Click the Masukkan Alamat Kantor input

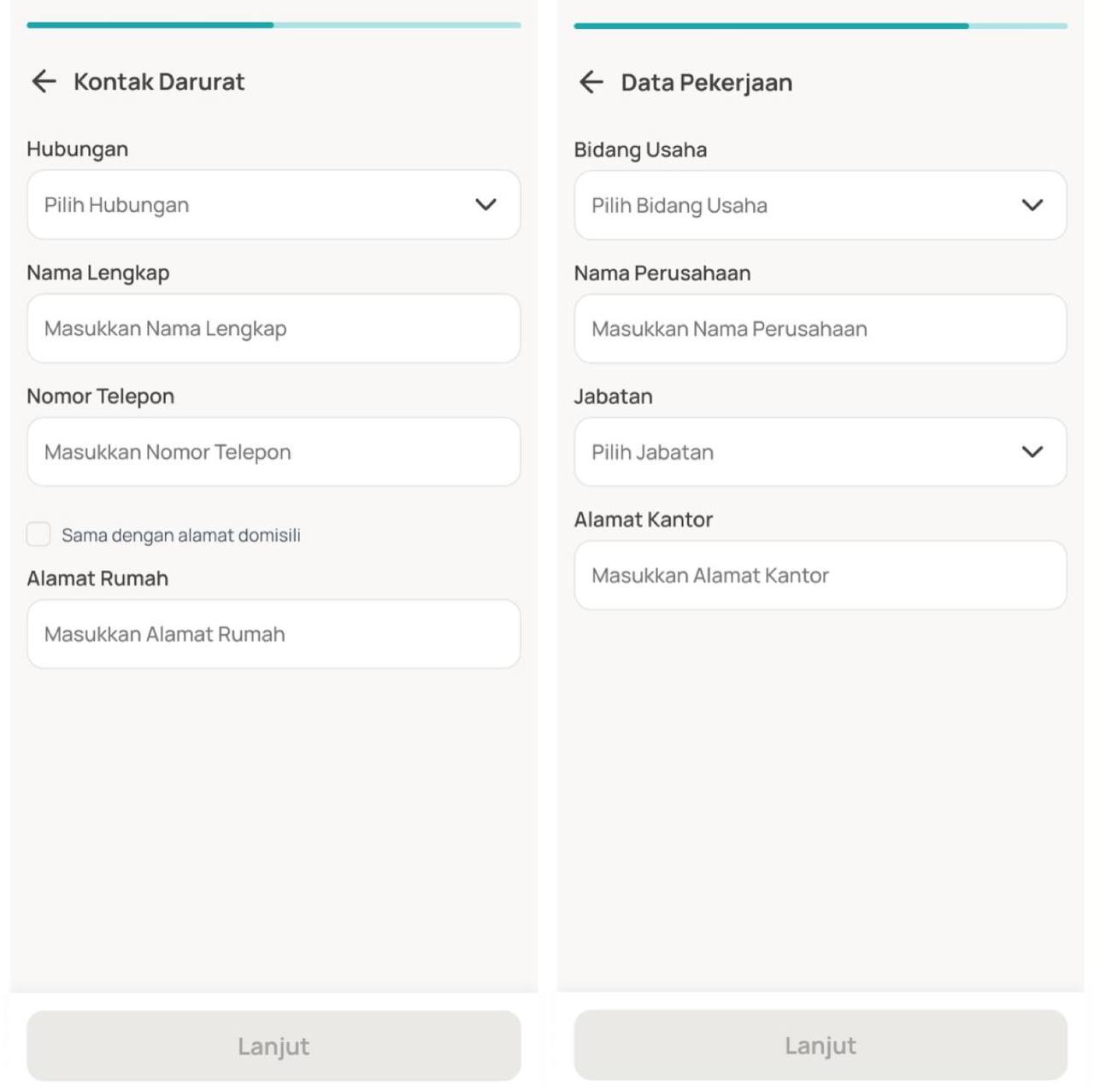click(820, 575)
